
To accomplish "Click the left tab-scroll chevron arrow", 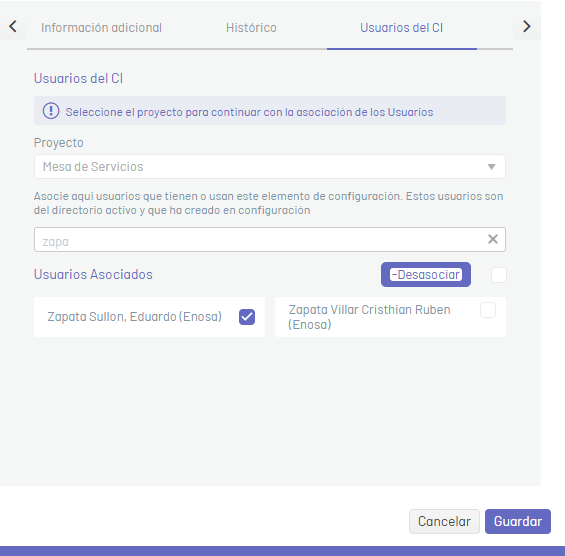I will click(13, 26).
